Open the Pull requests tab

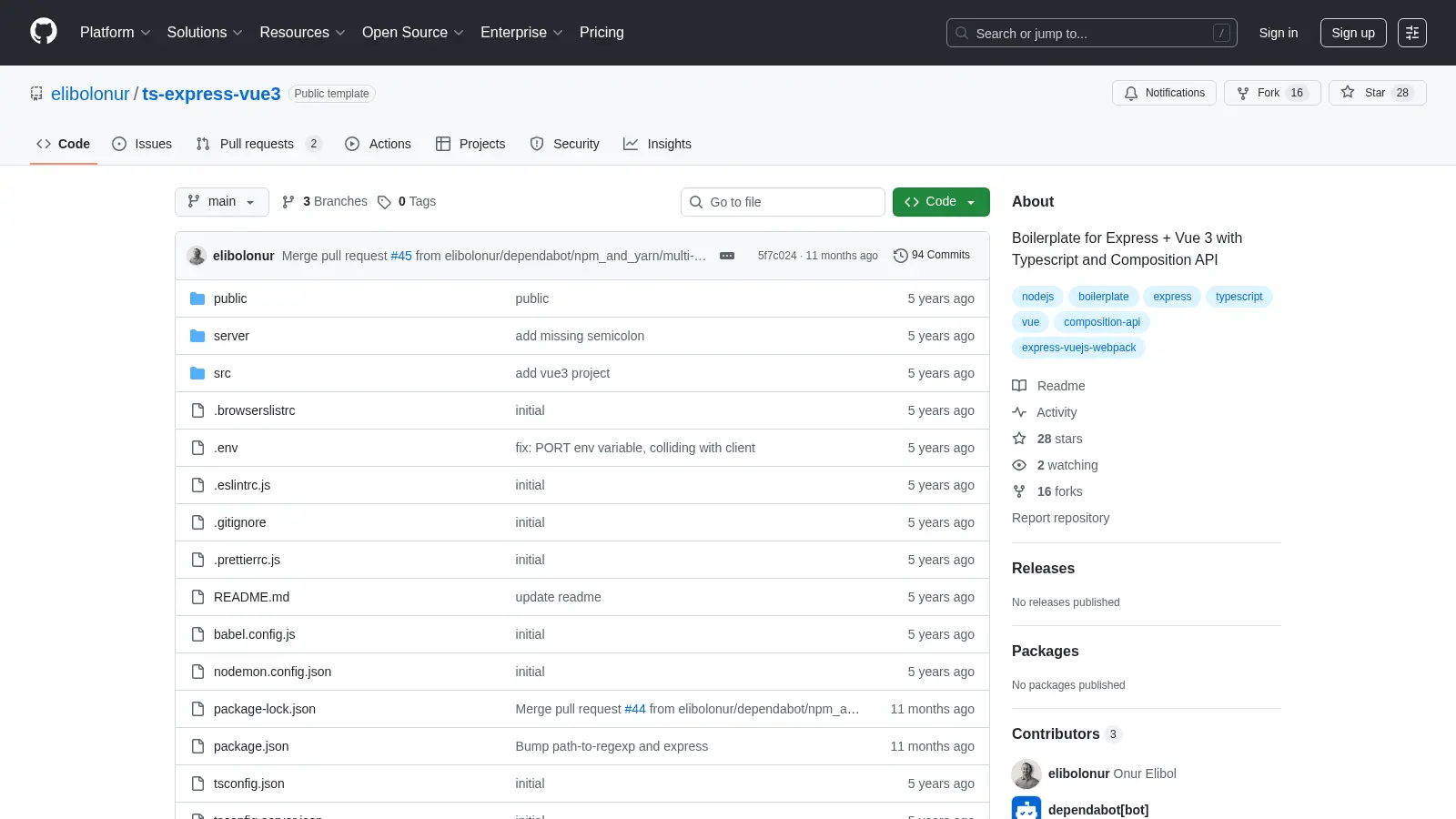tap(259, 144)
